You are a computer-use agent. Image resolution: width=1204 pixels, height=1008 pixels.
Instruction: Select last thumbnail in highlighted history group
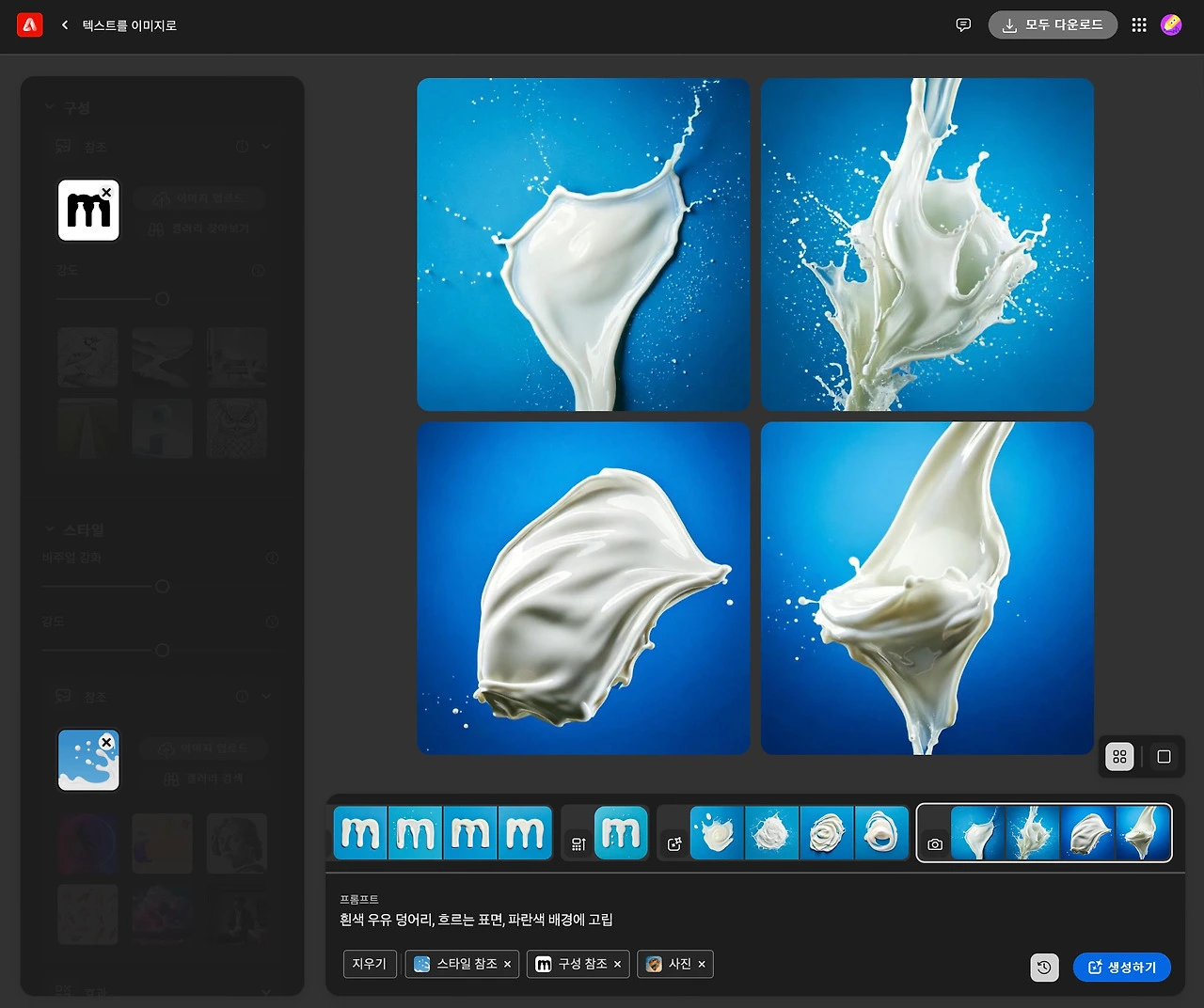1143,833
